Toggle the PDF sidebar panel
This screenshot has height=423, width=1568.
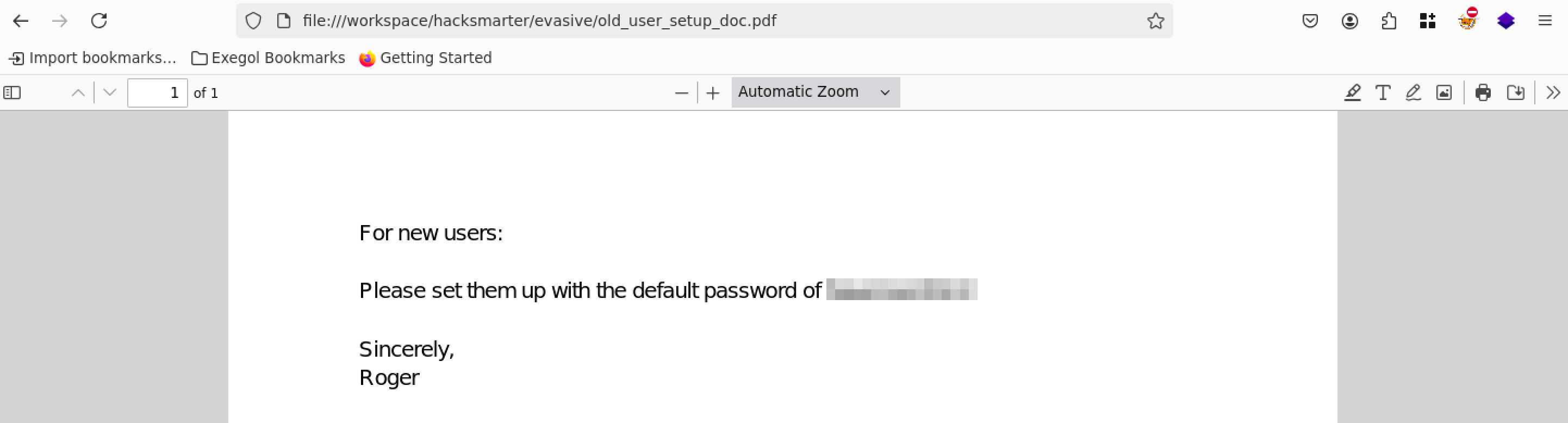pyautogui.click(x=12, y=92)
